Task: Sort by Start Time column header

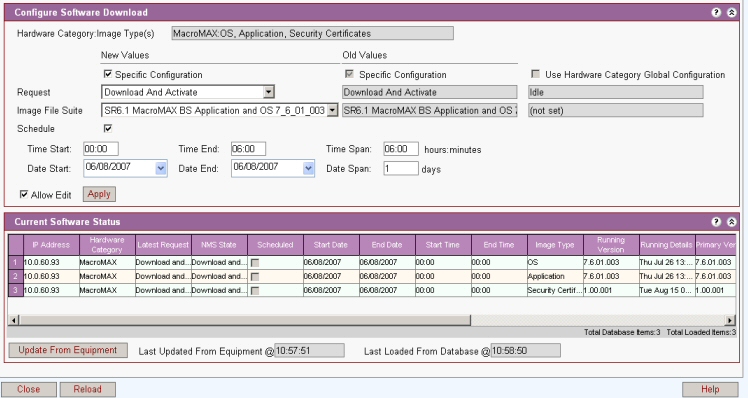Action: (443, 245)
